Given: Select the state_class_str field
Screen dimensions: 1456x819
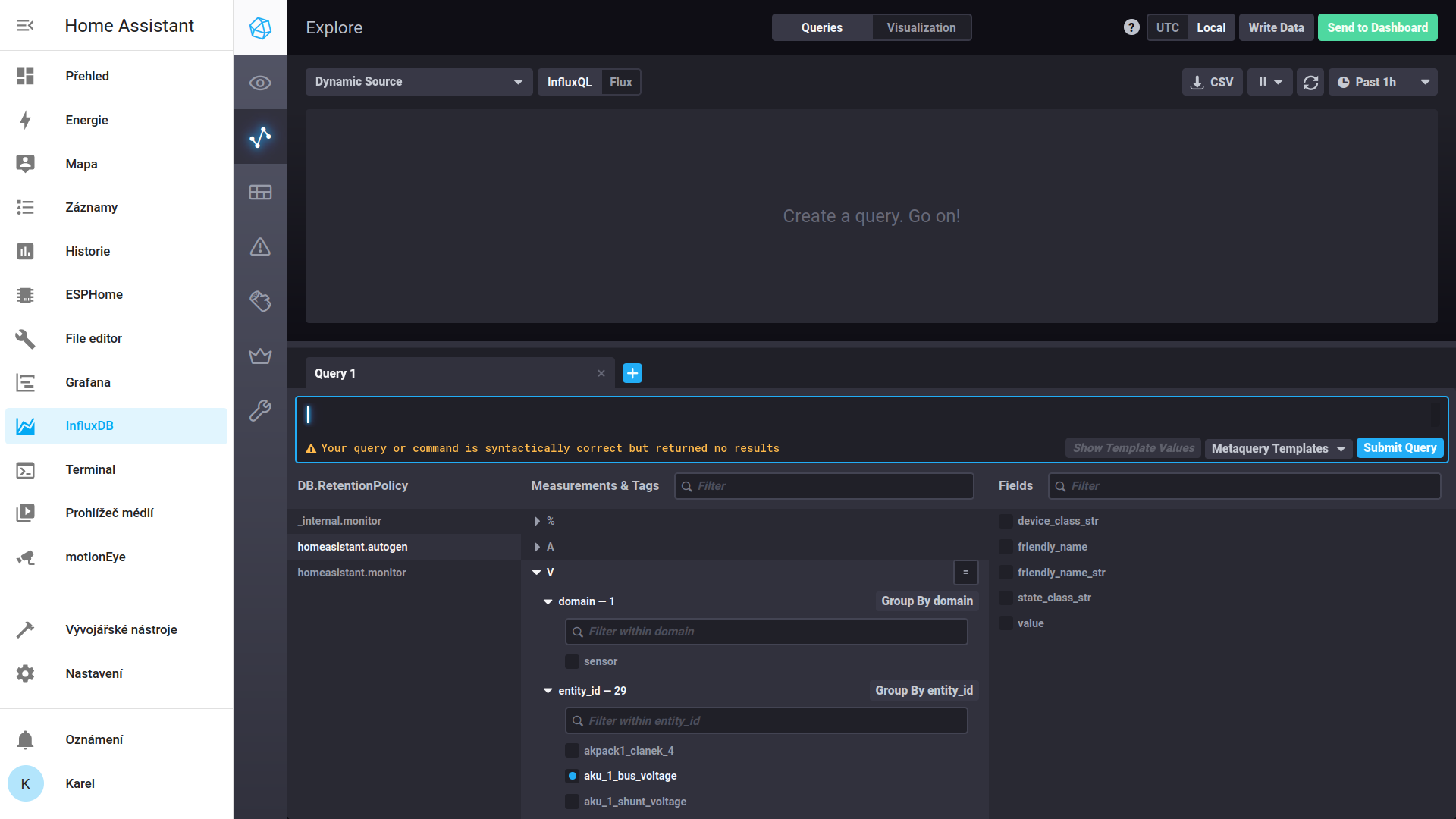Looking at the screenshot, I should pyautogui.click(x=1006, y=598).
